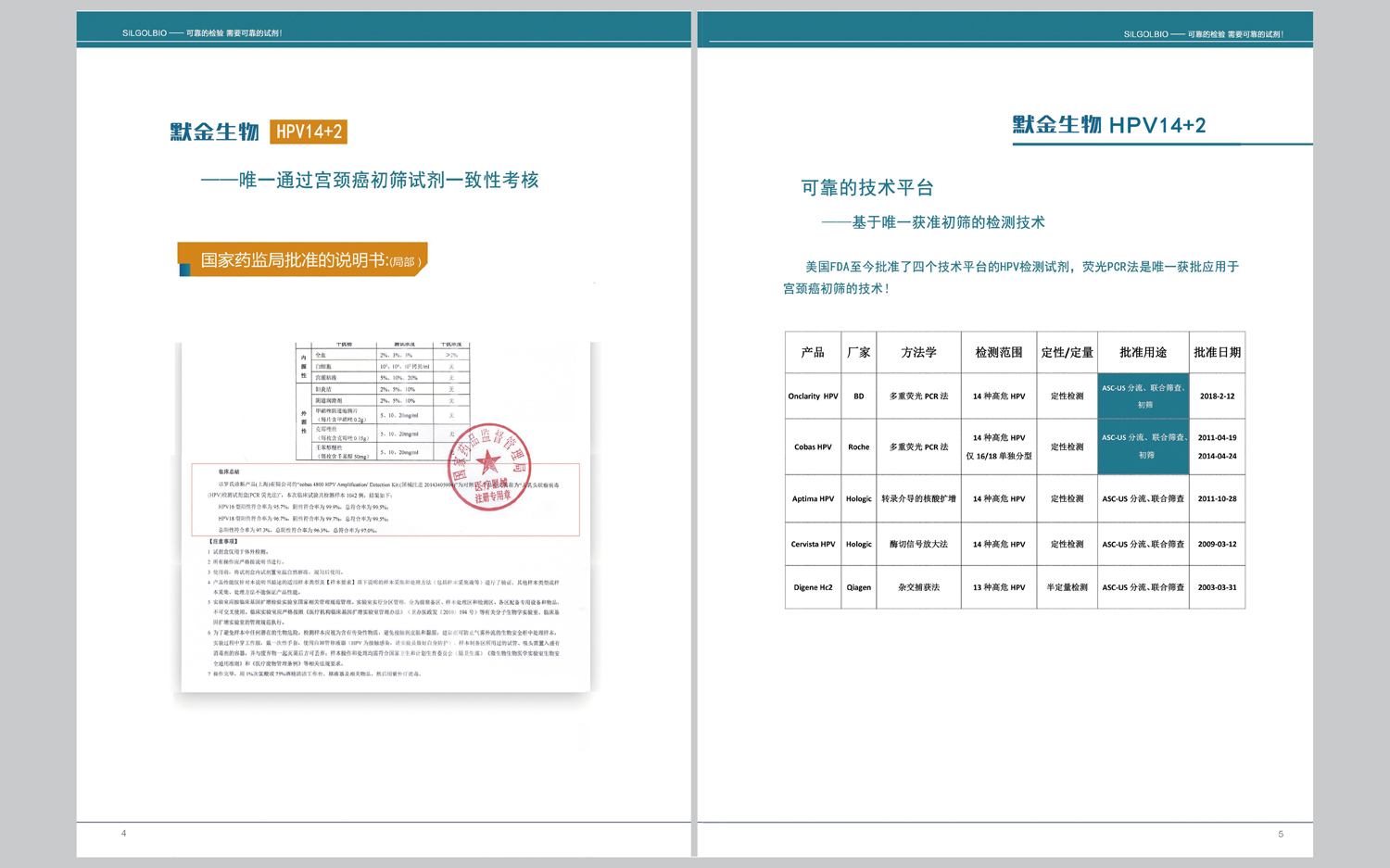The height and width of the screenshot is (868, 1390).
Task: Click page number 5 in footer
Action: pyautogui.click(x=1281, y=834)
